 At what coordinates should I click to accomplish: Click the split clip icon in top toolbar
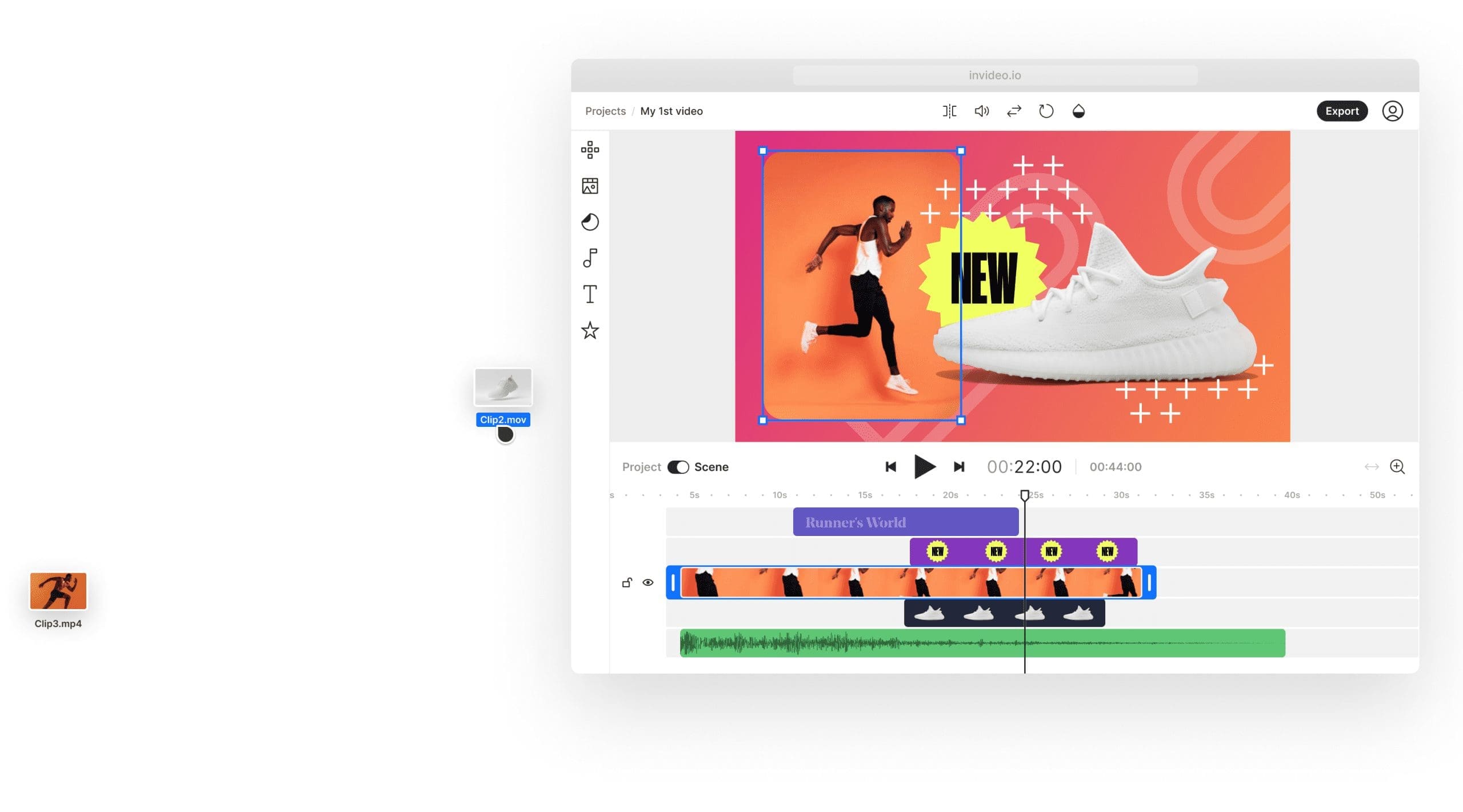tap(949, 111)
